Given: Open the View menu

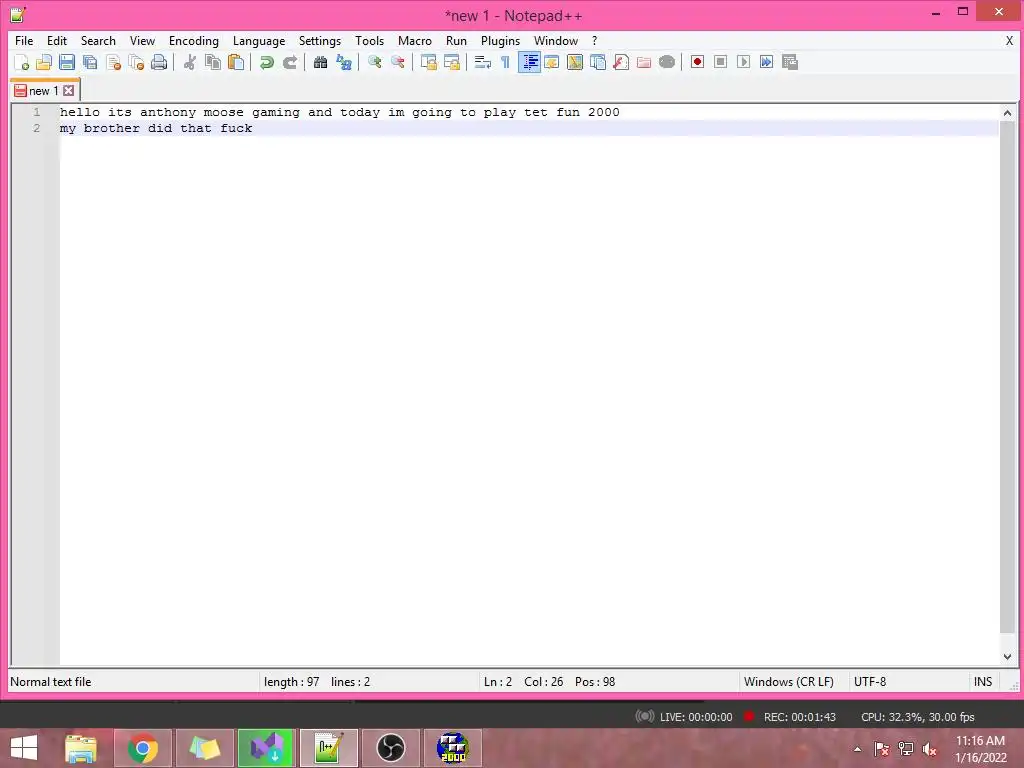Looking at the screenshot, I should click(142, 40).
